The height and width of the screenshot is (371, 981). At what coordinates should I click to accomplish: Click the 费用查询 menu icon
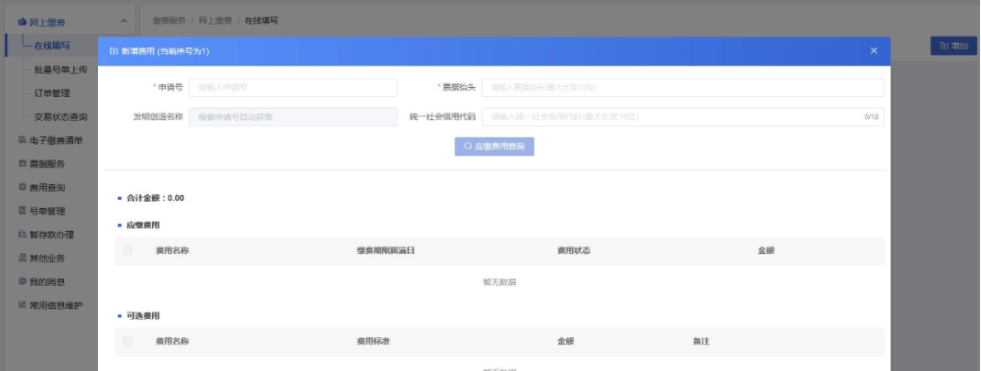point(22,187)
